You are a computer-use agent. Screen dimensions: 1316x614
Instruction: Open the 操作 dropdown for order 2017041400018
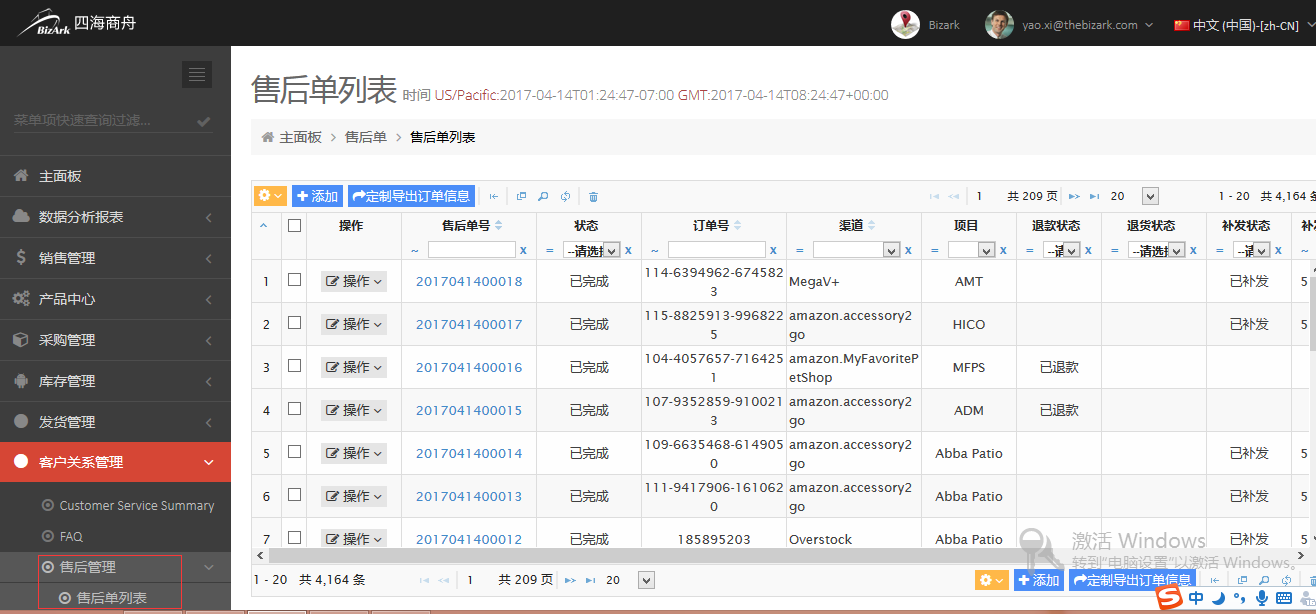click(354, 282)
